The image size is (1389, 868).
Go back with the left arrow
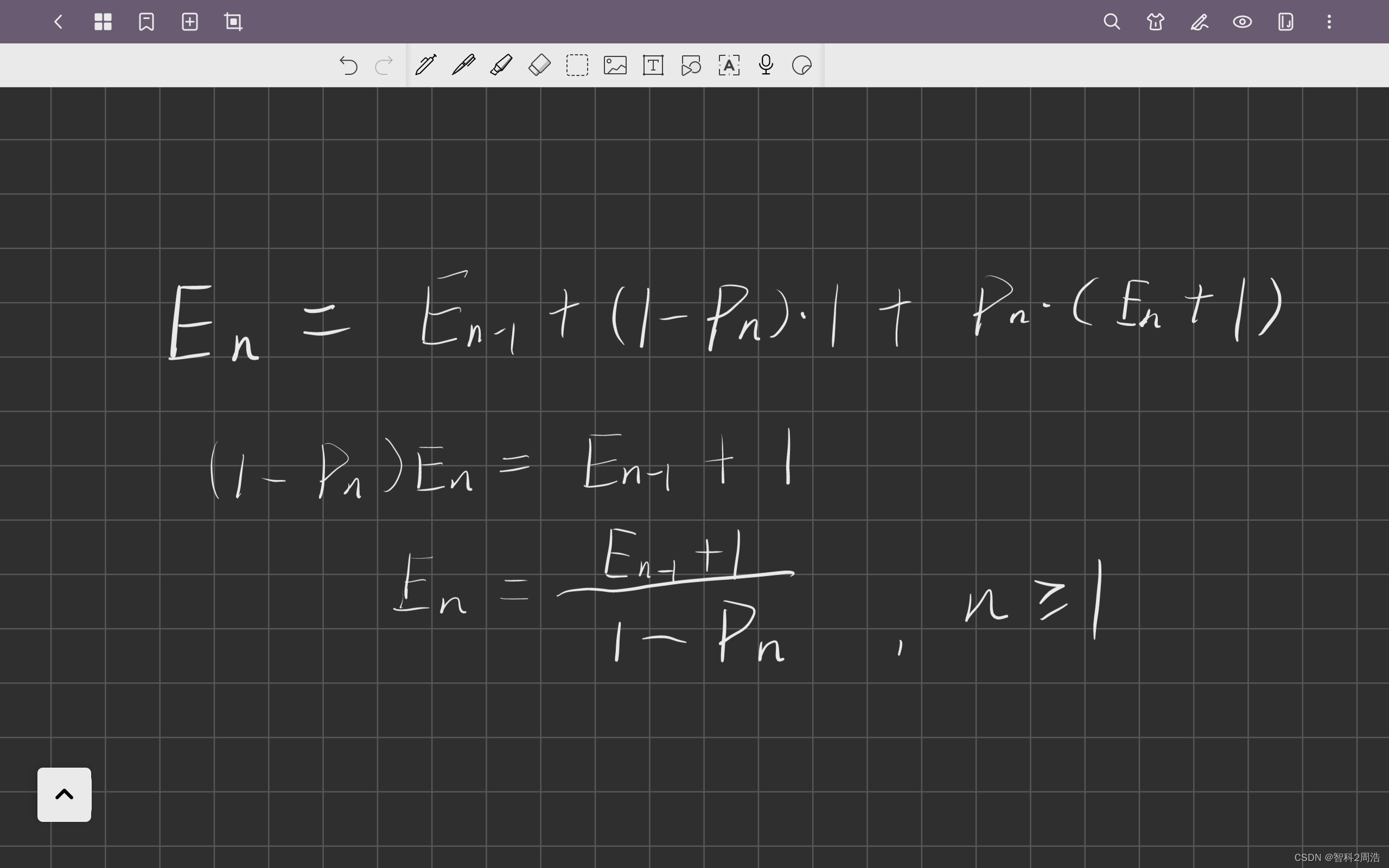(58, 22)
